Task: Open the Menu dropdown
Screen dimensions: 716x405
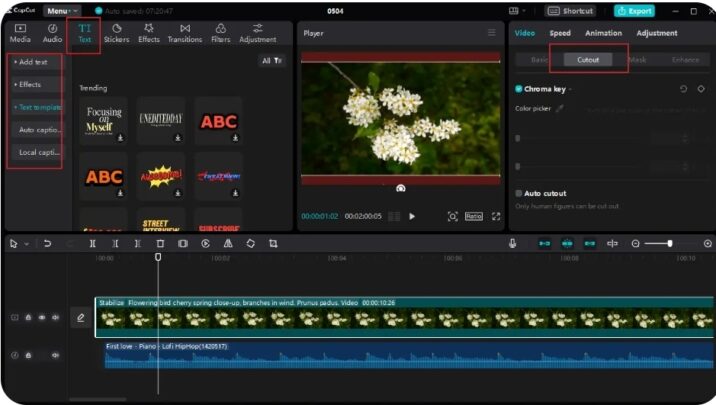Action: pos(62,11)
